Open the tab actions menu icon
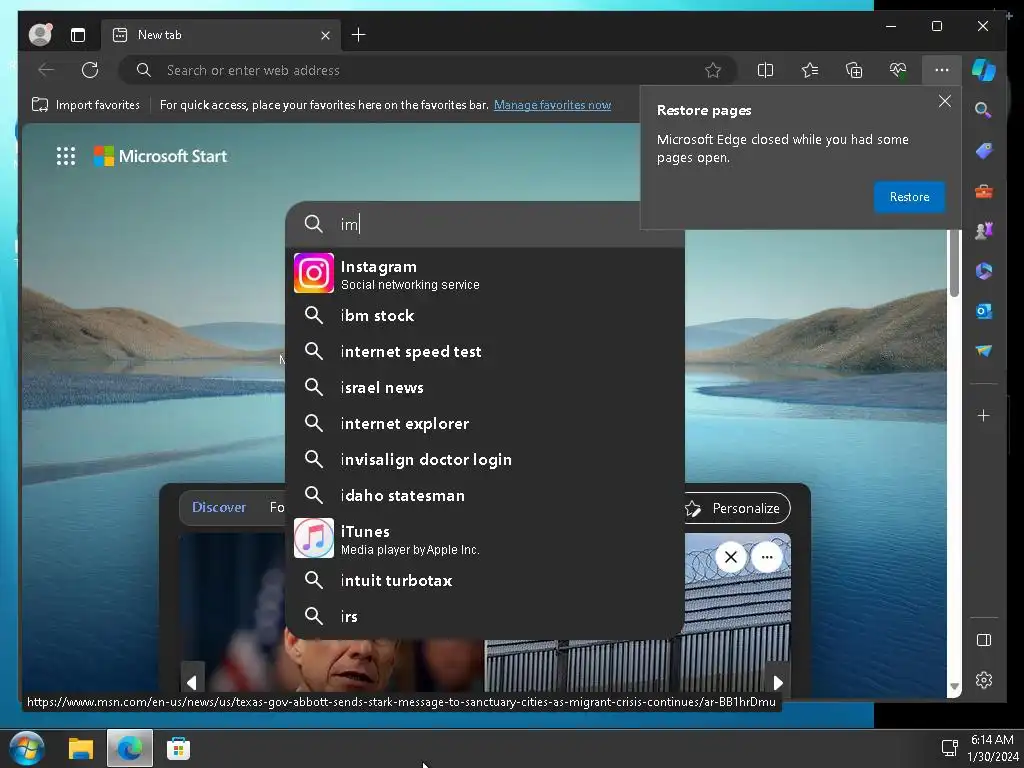 [78, 35]
